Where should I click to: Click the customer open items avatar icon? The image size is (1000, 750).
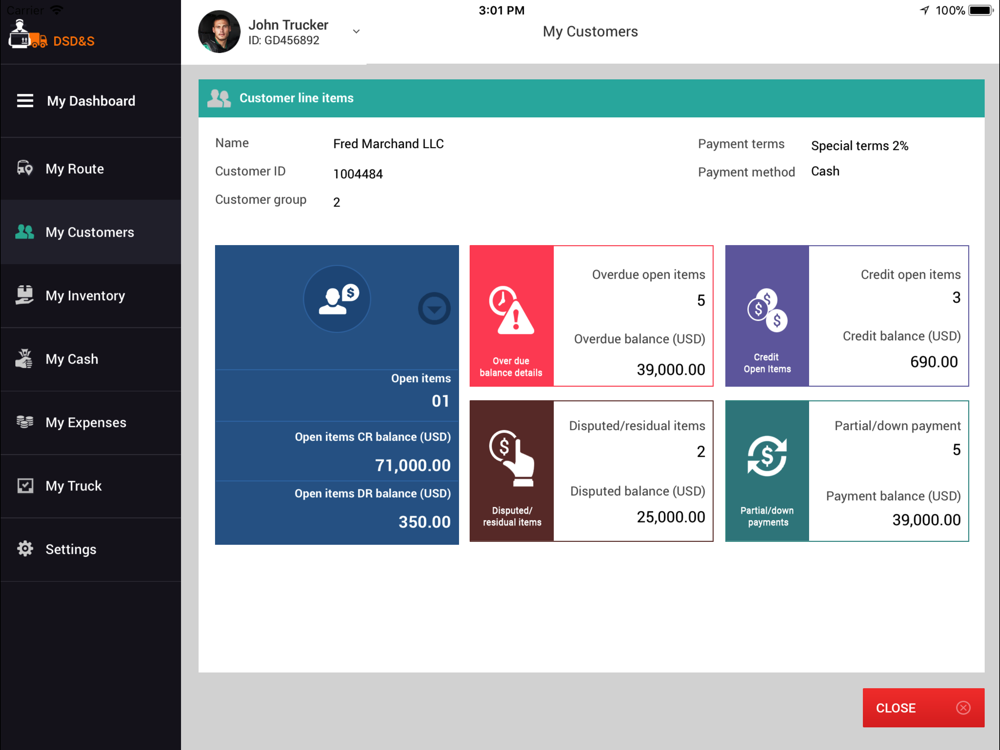coord(337,298)
